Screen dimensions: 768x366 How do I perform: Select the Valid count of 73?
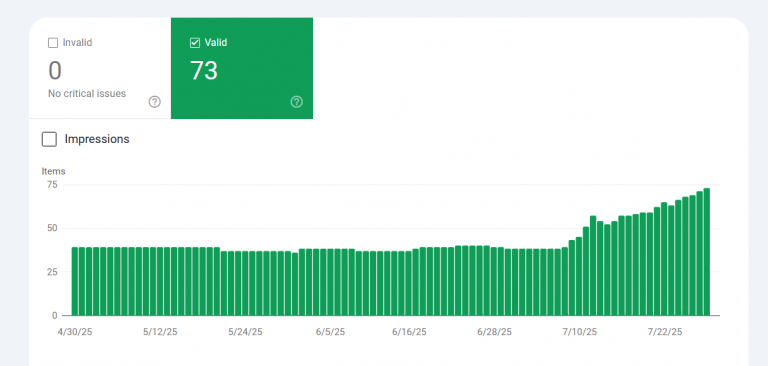pos(204,71)
